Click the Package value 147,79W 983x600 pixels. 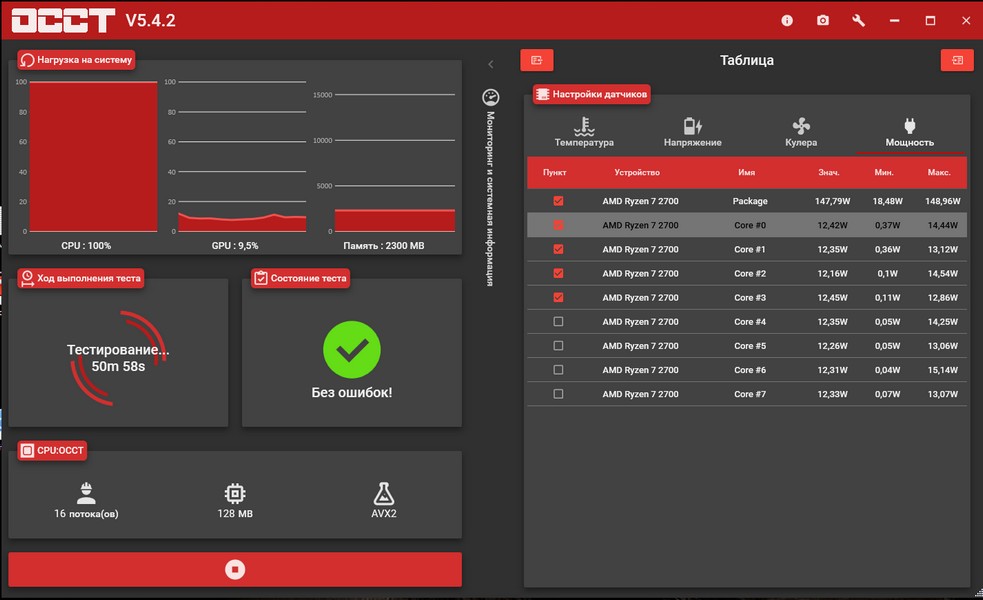click(833, 201)
